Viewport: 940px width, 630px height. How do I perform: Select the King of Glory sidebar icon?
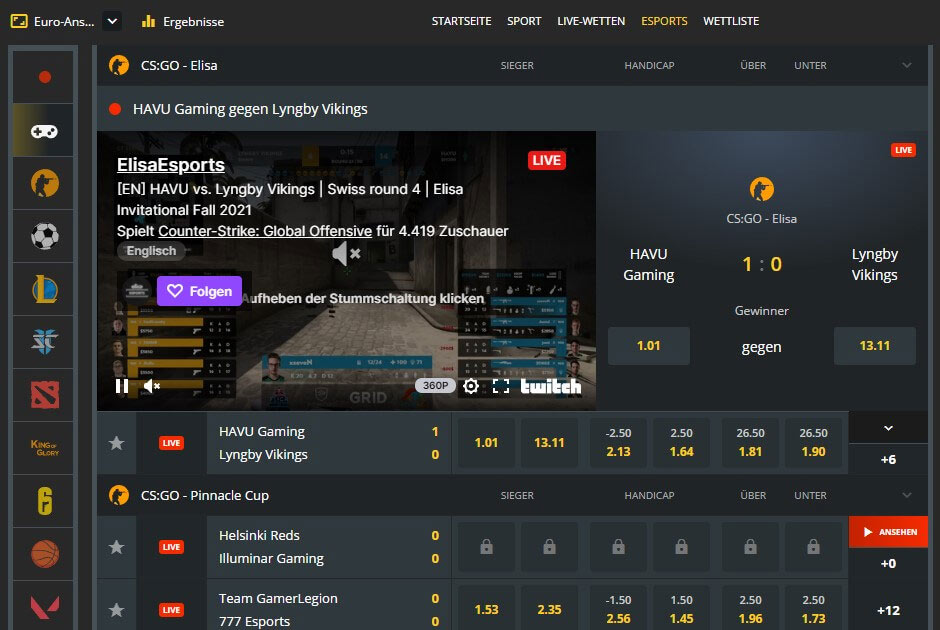[x=44, y=448]
